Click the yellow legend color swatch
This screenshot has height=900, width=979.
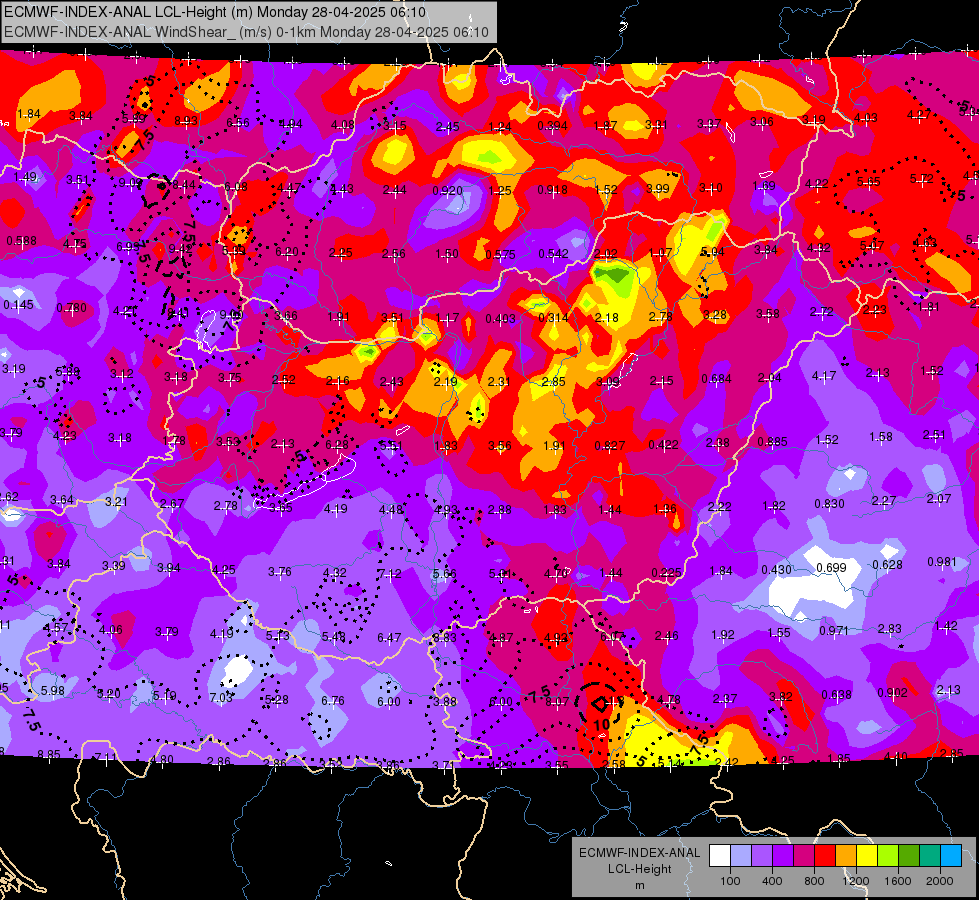pyautogui.click(x=867, y=856)
